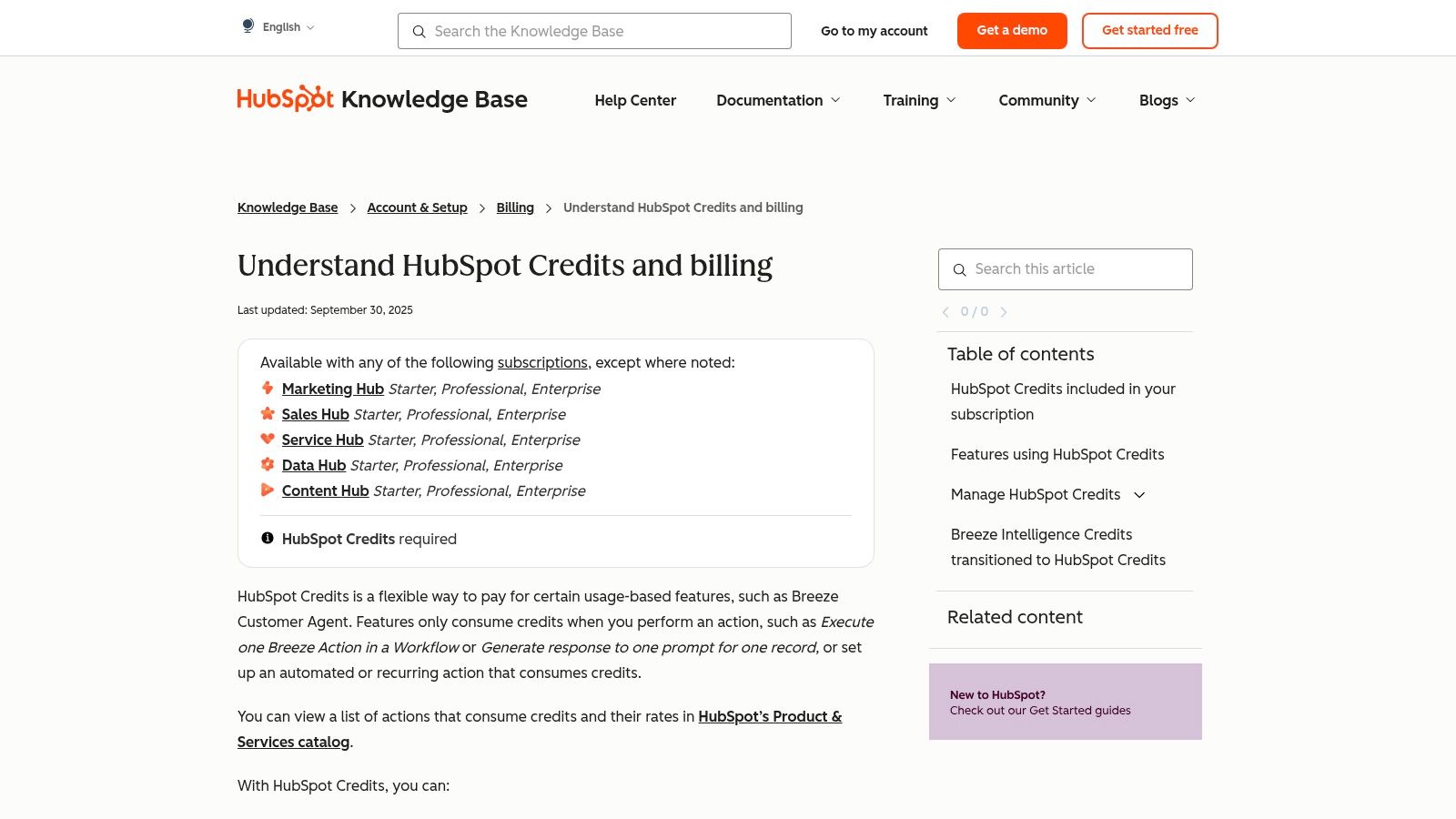Open the English language selector
1456x819 pixels.
point(282,26)
